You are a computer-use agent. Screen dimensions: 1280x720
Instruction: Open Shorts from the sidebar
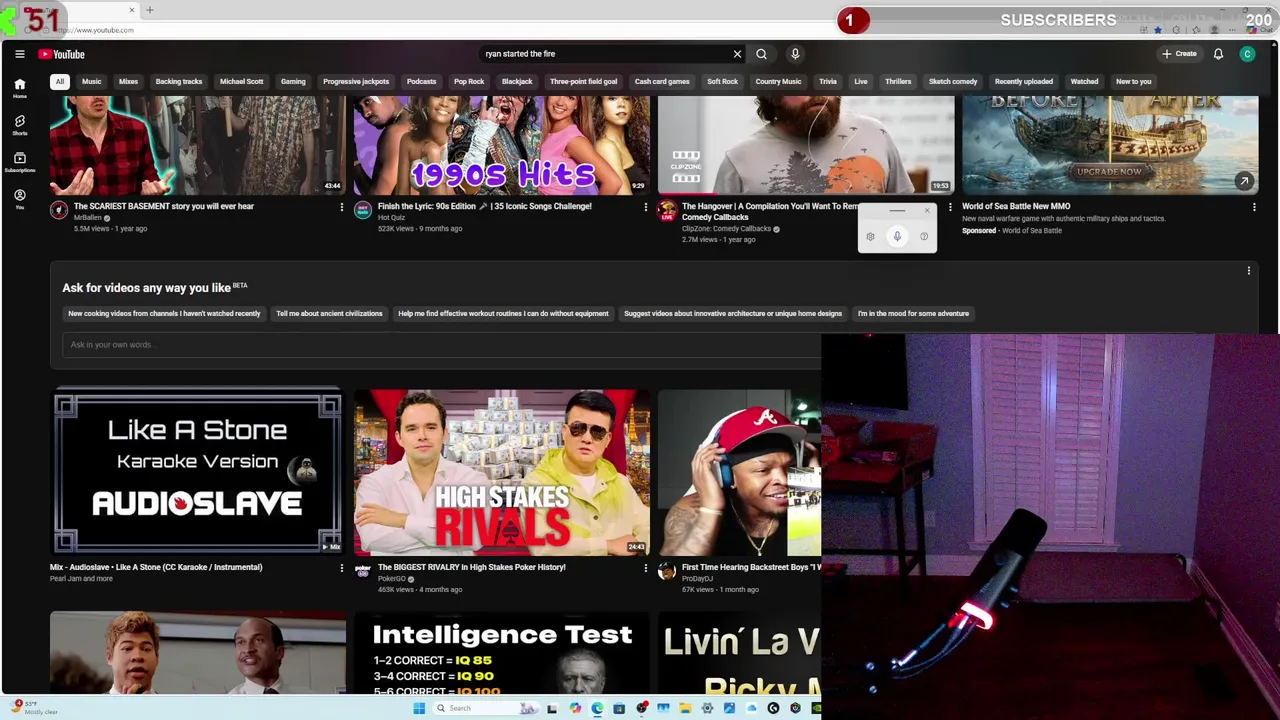[19, 125]
